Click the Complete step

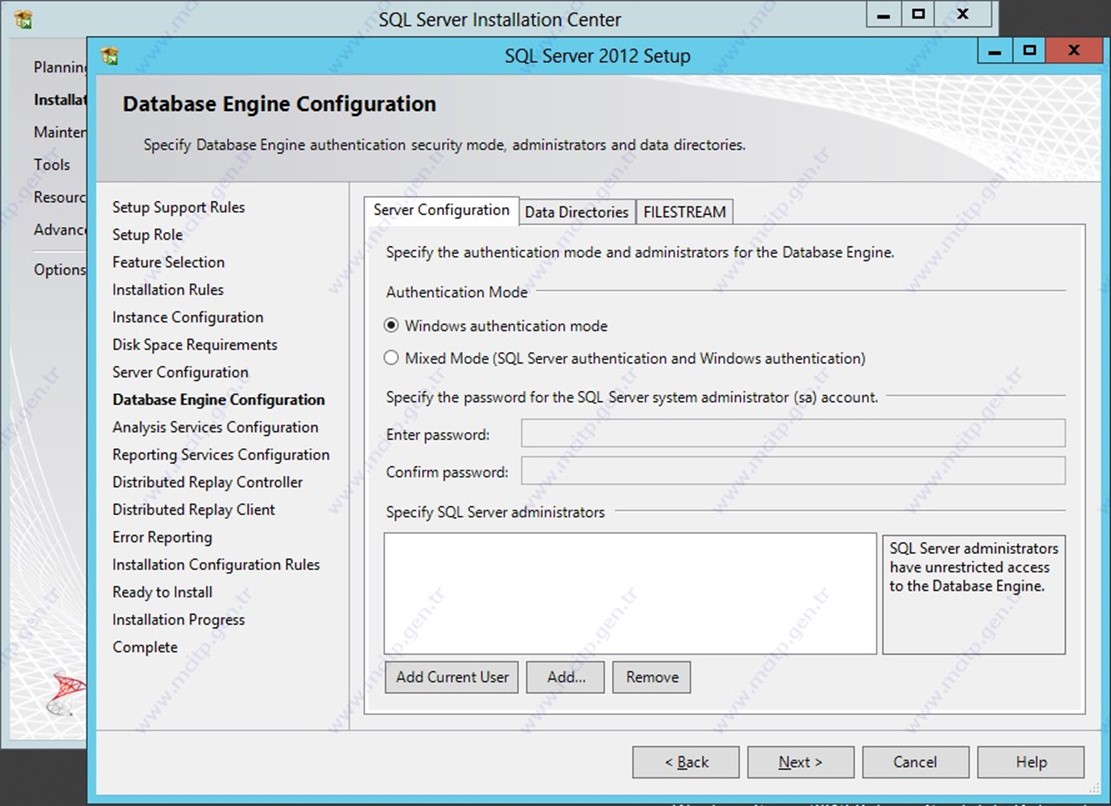pyautogui.click(x=145, y=647)
